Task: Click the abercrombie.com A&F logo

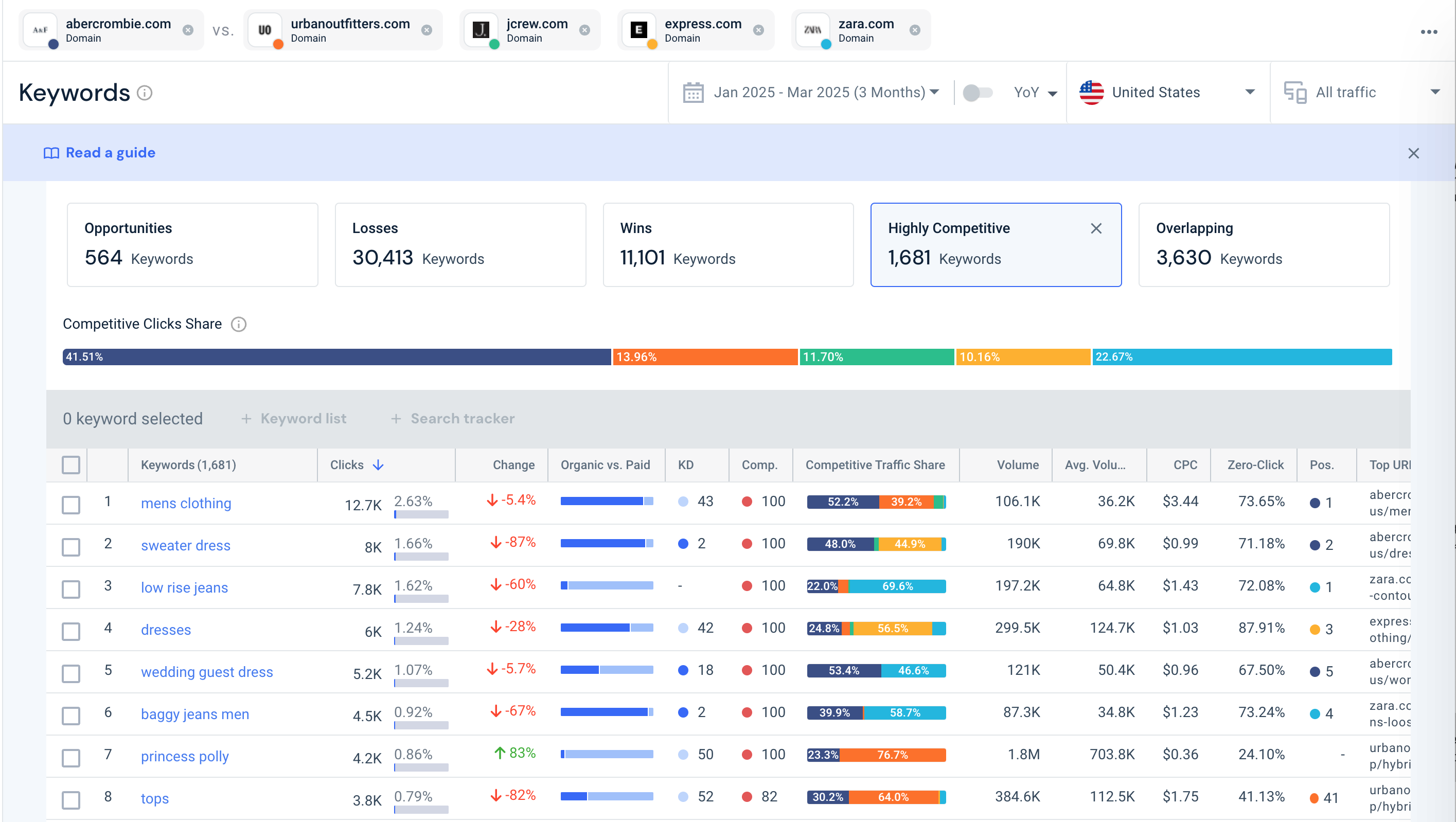Action: pyautogui.click(x=40, y=30)
